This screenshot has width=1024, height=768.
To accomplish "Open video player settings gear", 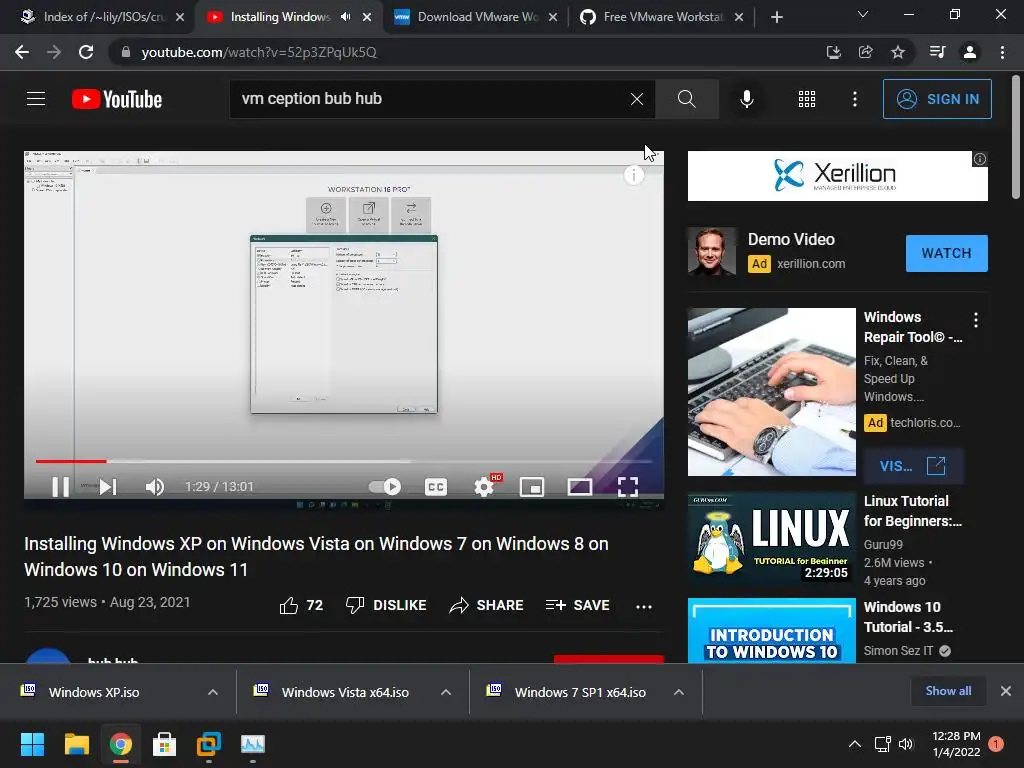I will [484, 487].
